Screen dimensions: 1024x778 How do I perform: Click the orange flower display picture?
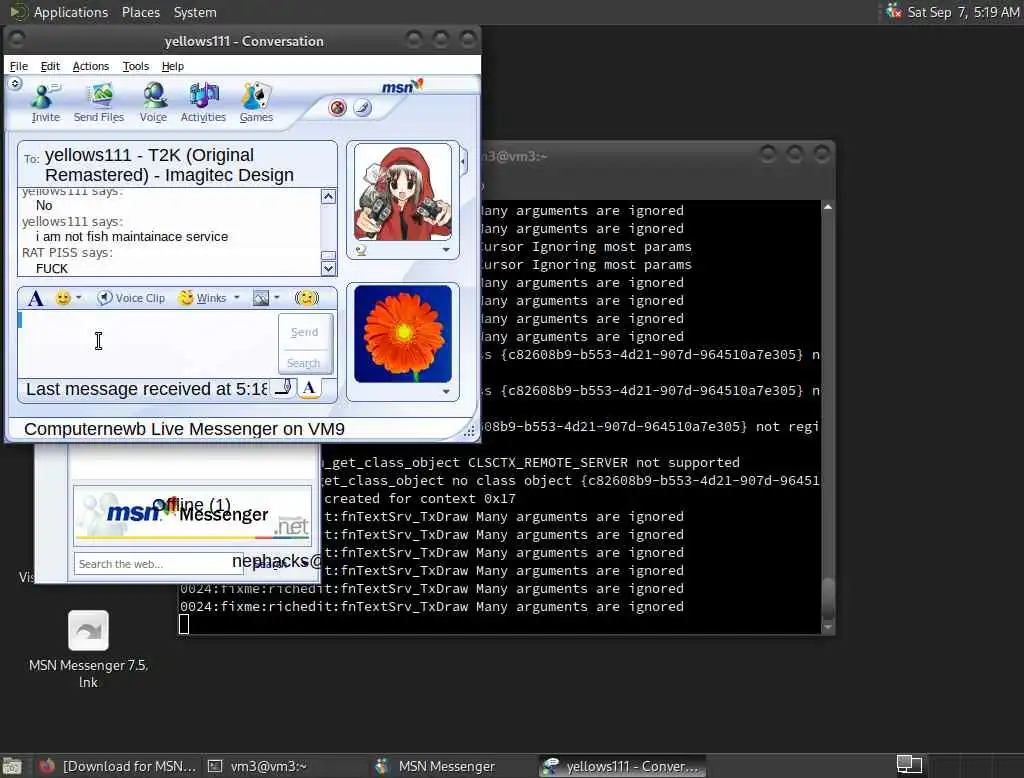pyautogui.click(x=403, y=334)
